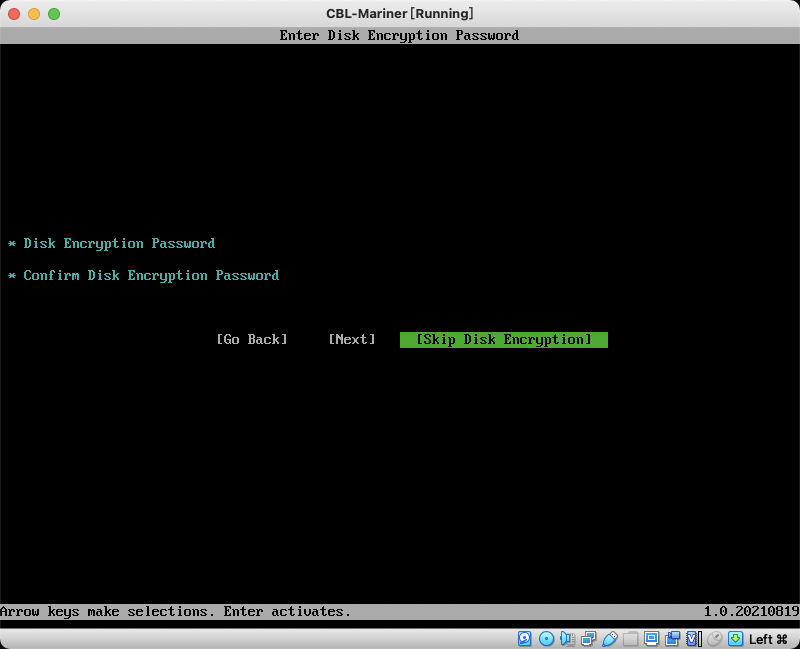
Task: Close the CBL-Mariner VM window
Action: pos(14,14)
